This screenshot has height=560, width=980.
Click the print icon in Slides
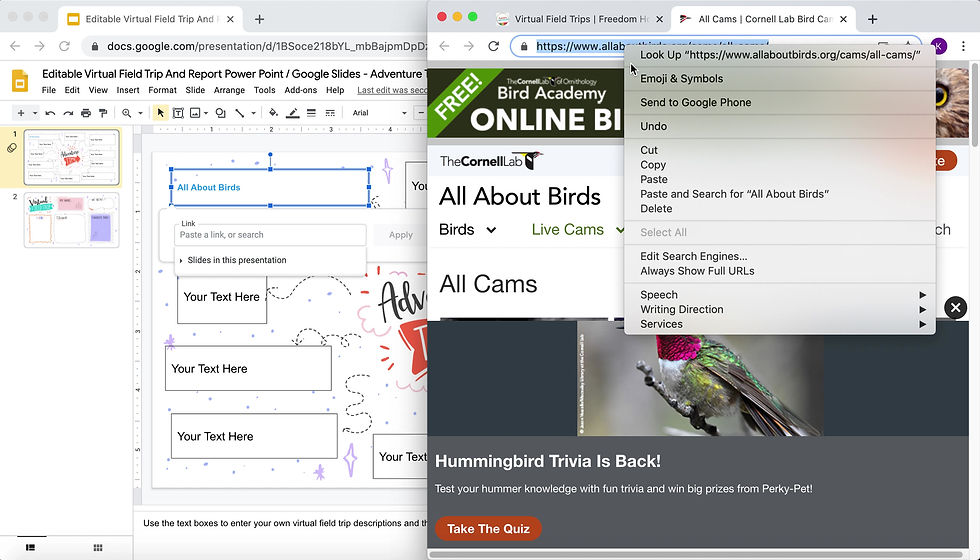coord(86,113)
